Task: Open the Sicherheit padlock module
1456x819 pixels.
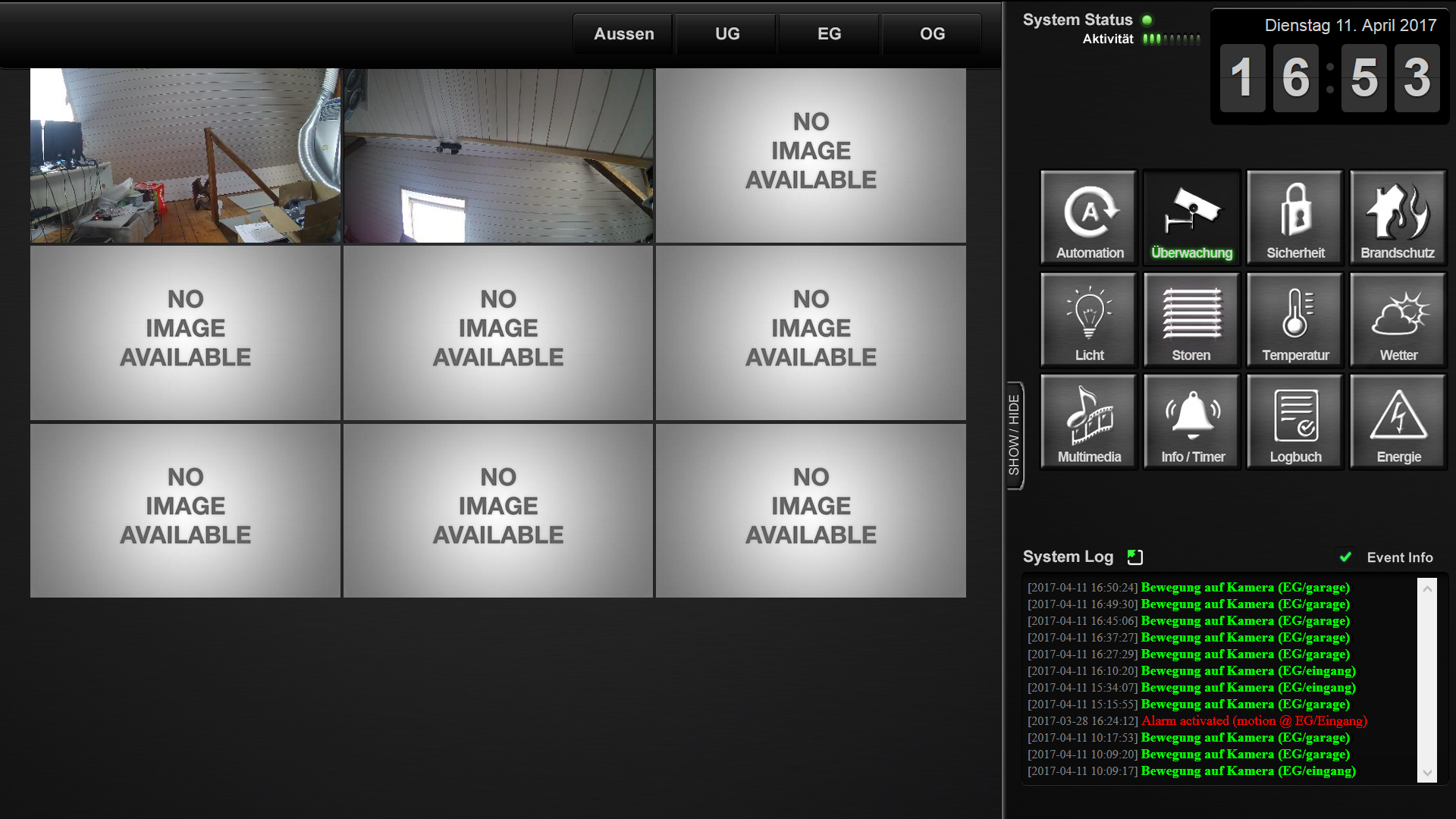Action: coord(1295,218)
